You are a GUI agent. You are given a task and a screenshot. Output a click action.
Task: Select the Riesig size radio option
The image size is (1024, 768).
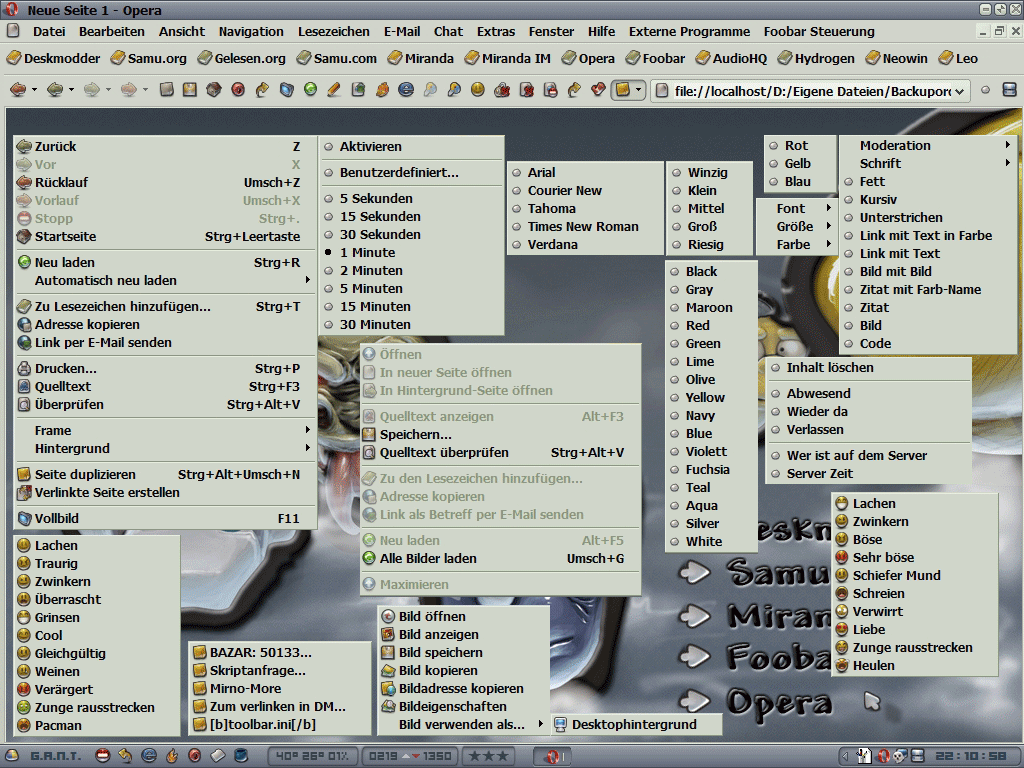[x=676, y=245]
